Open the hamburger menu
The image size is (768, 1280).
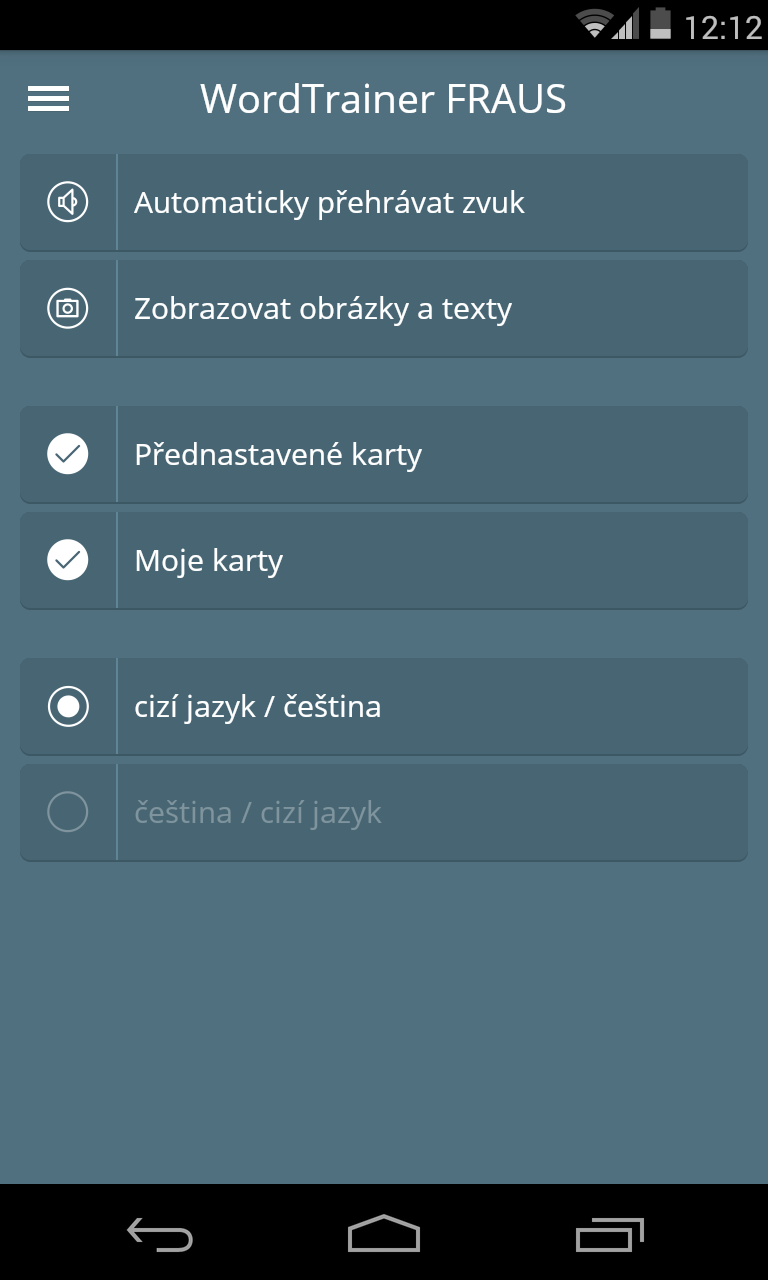pyautogui.click(x=48, y=99)
